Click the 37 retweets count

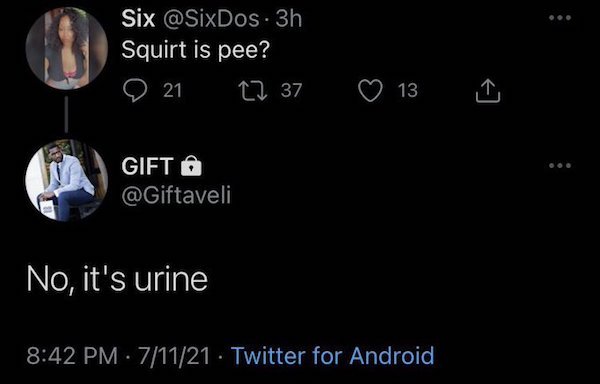(292, 91)
